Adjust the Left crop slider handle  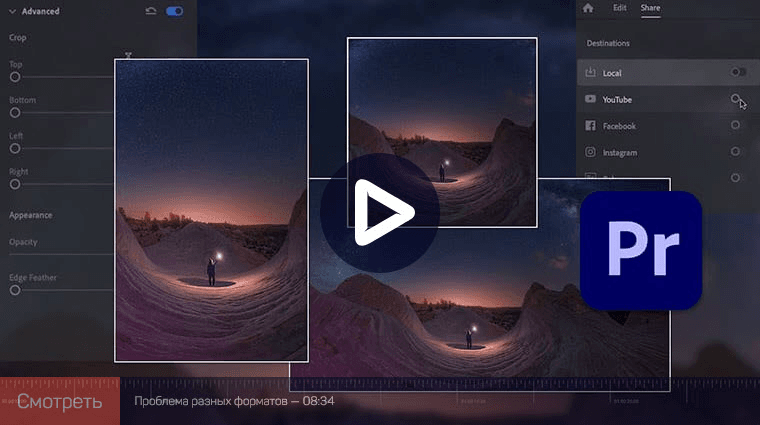pyautogui.click(x=15, y=148)
